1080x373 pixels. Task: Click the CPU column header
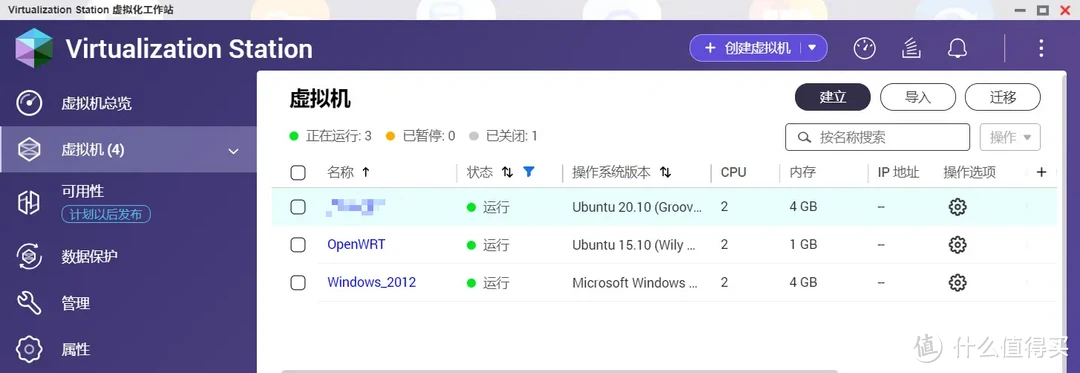(734, 172)
